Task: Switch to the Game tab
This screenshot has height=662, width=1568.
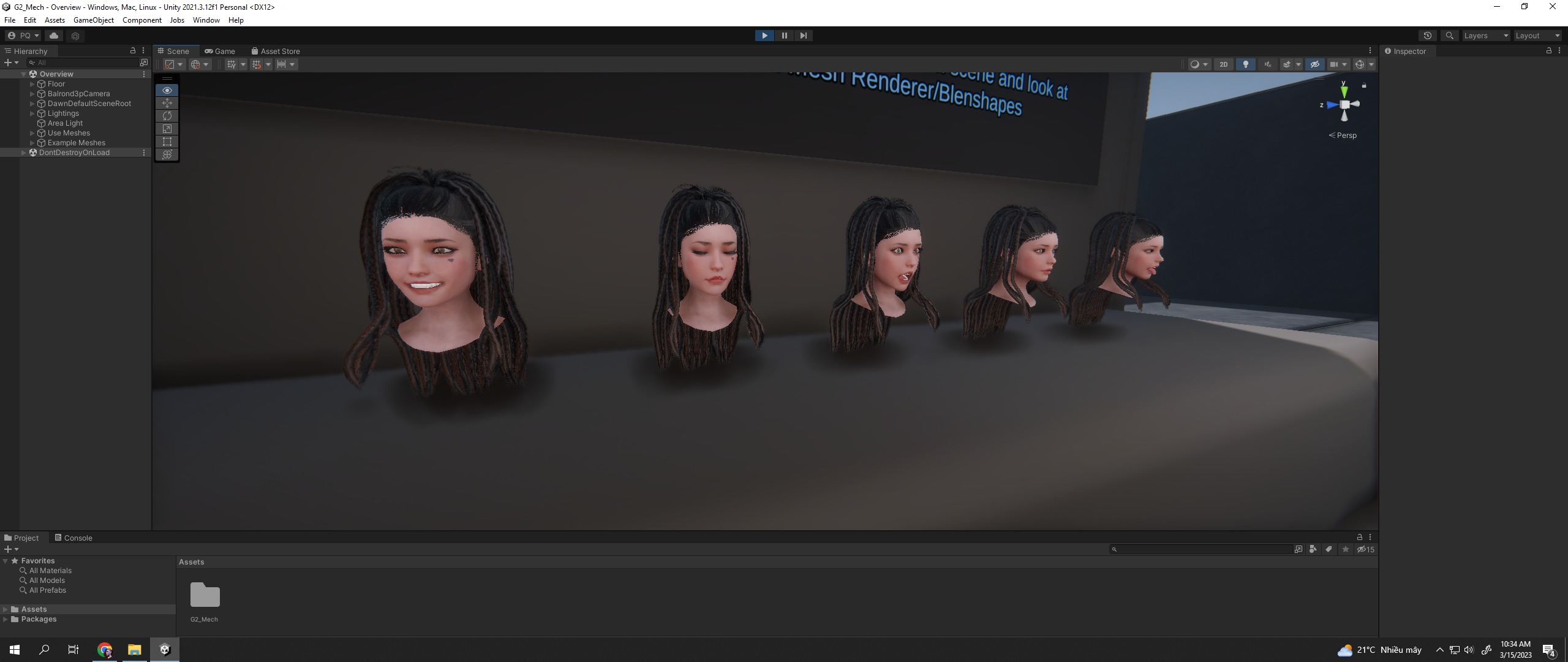Action: [x=220, y=51]
